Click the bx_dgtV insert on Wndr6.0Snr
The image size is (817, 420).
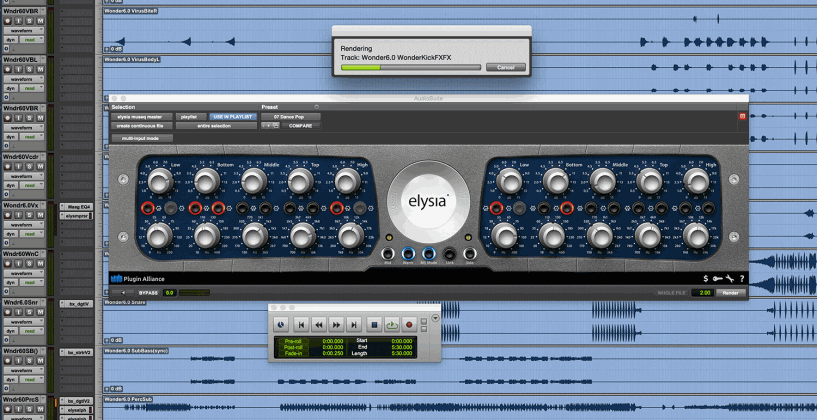tap(77, 304)
